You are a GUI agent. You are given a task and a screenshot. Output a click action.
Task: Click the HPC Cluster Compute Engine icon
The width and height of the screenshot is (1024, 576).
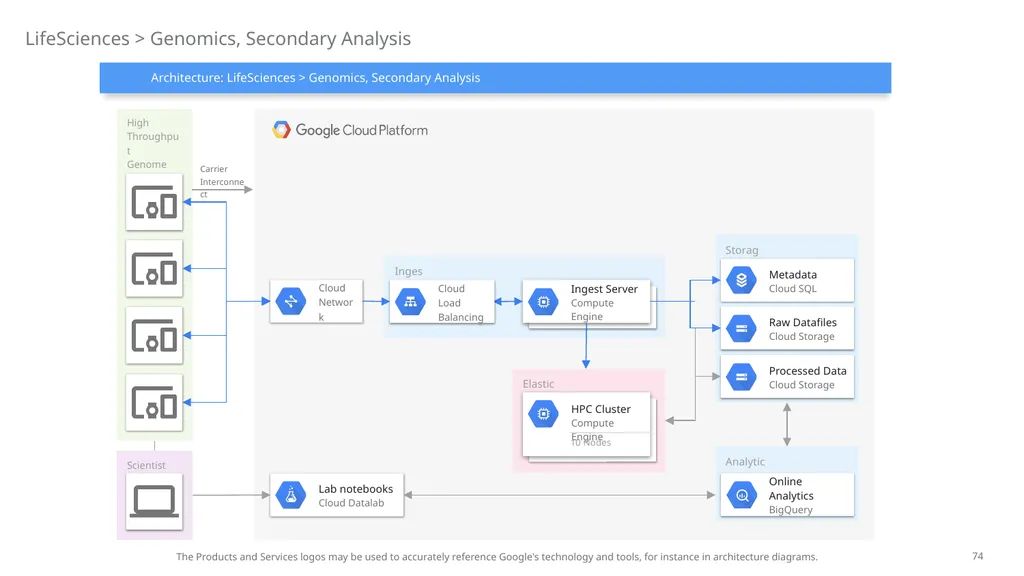543,413
